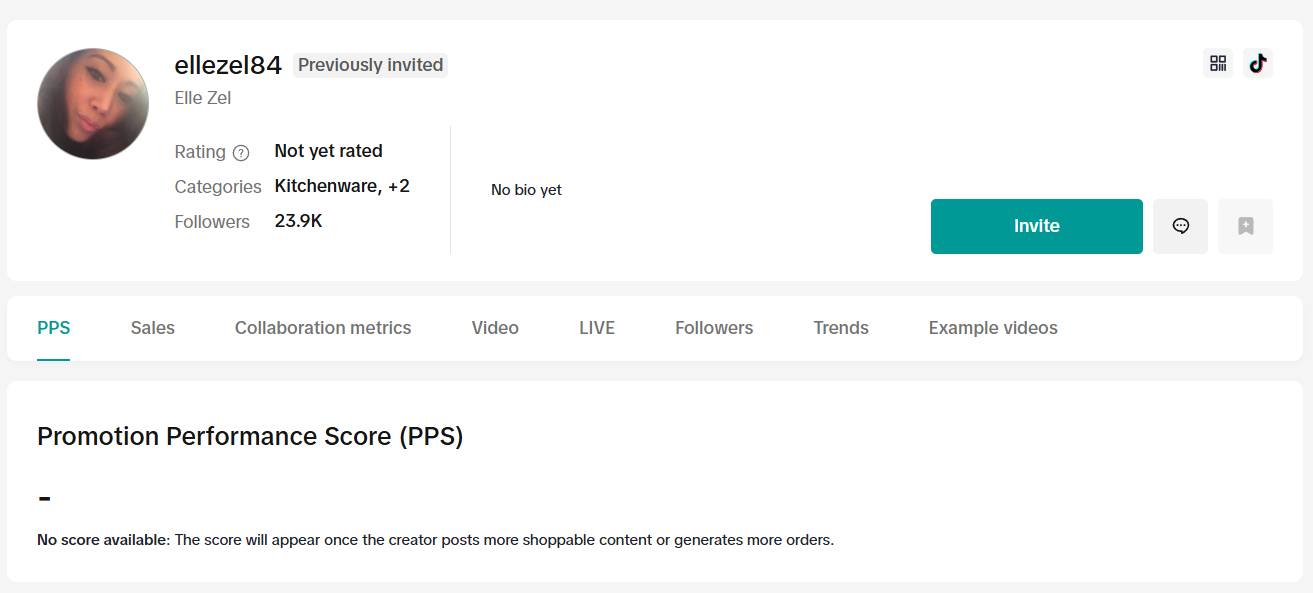Viewport: 1313px width, 593px height.
Task: Open the Collaboration metrics tab
Action: [323, 328]
